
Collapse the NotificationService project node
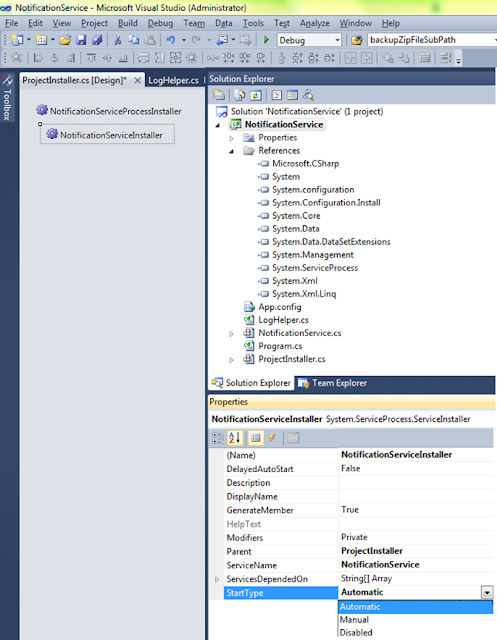217,125
